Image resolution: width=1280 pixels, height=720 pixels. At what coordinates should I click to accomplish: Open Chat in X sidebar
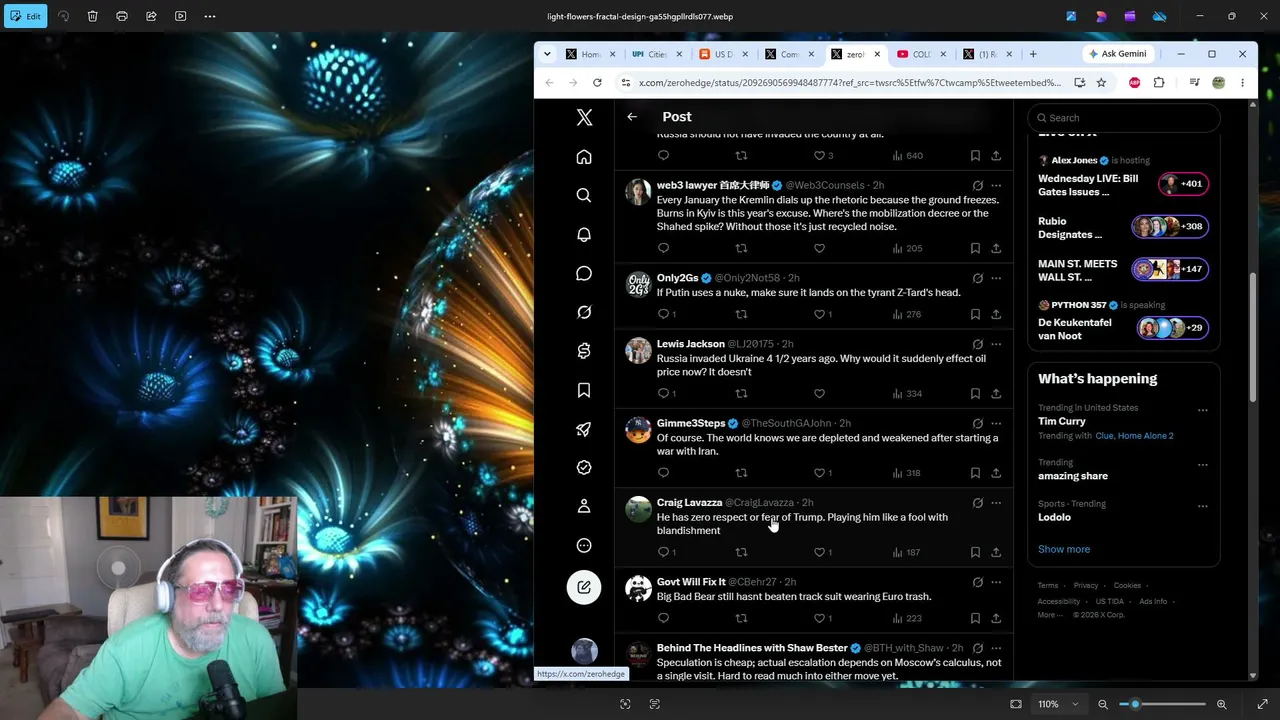[584, 274]
